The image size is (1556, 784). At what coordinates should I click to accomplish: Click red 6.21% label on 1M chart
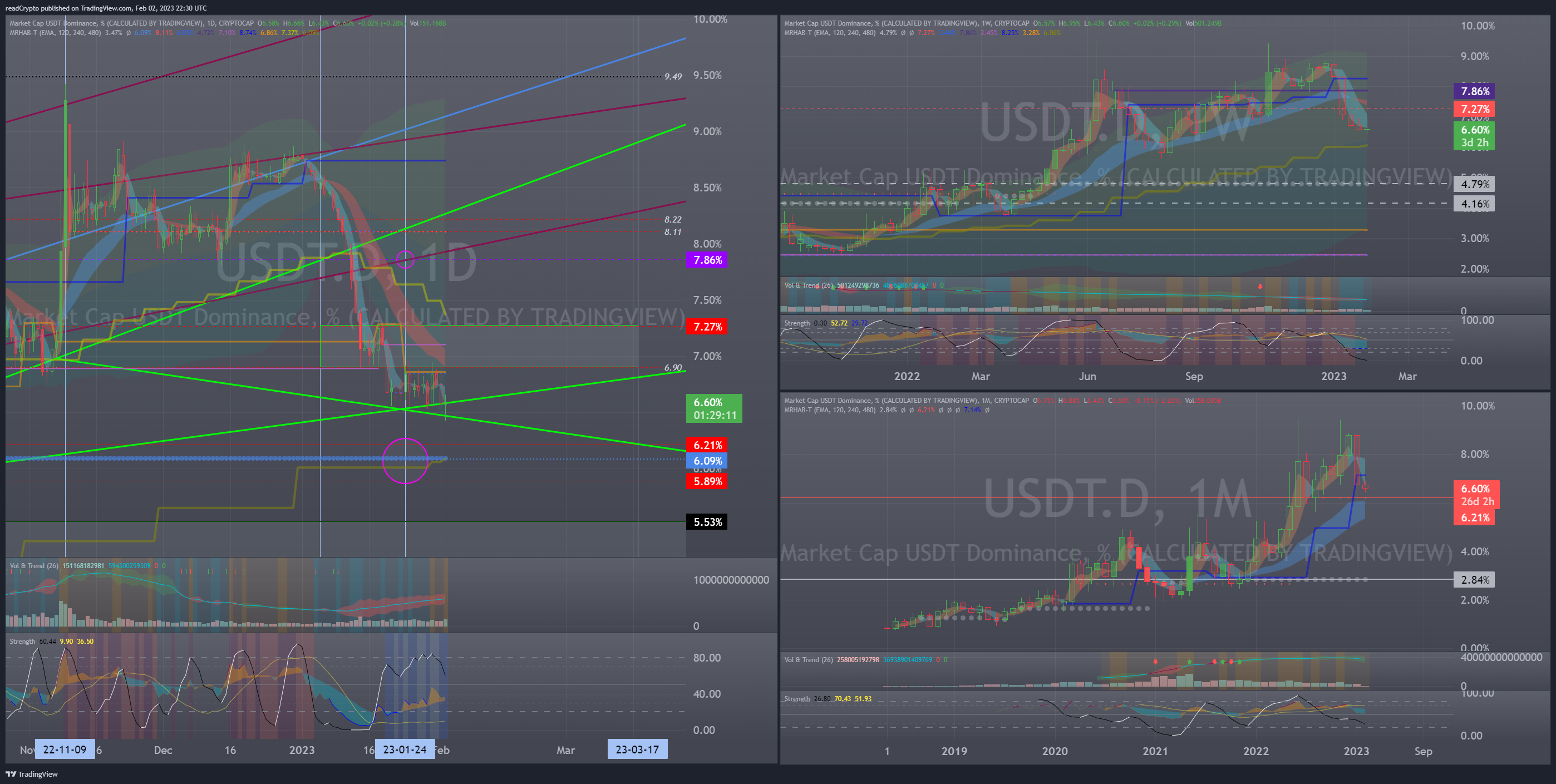1474,517
